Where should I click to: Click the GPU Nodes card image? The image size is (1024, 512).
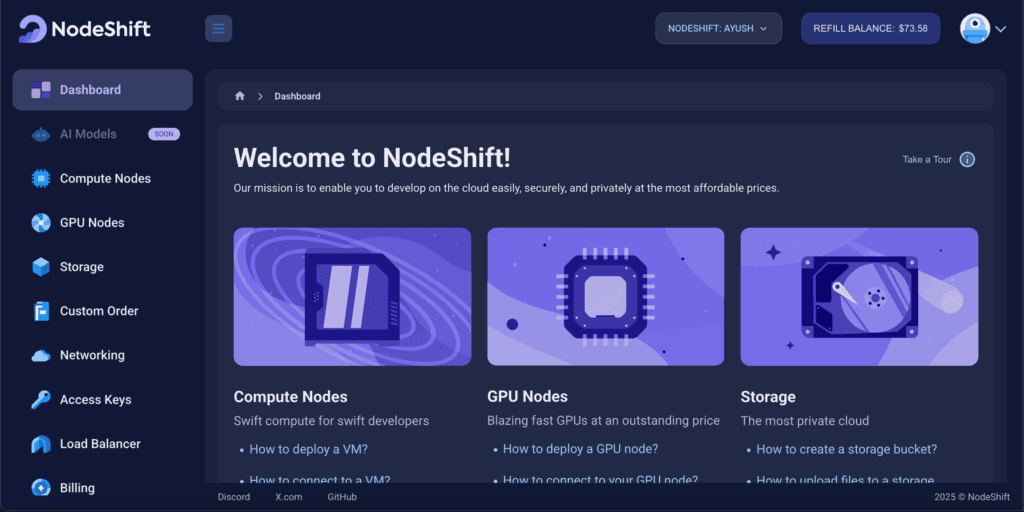(x=605, y=296)
